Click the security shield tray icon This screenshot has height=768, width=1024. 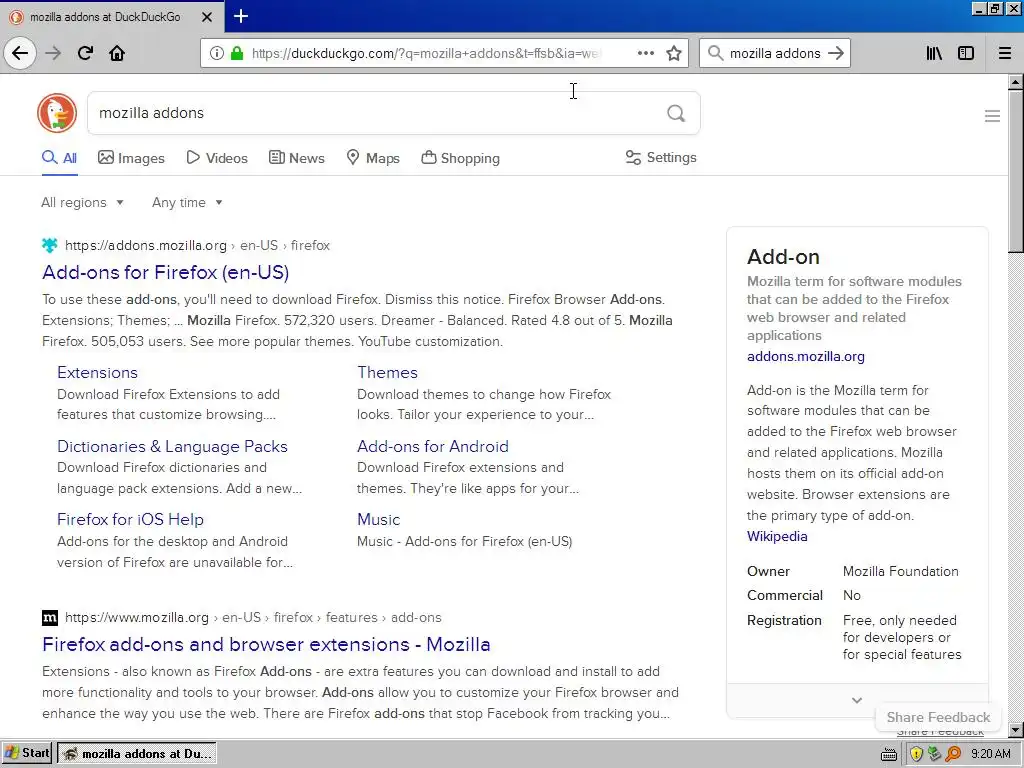click(x=916, y=754)
